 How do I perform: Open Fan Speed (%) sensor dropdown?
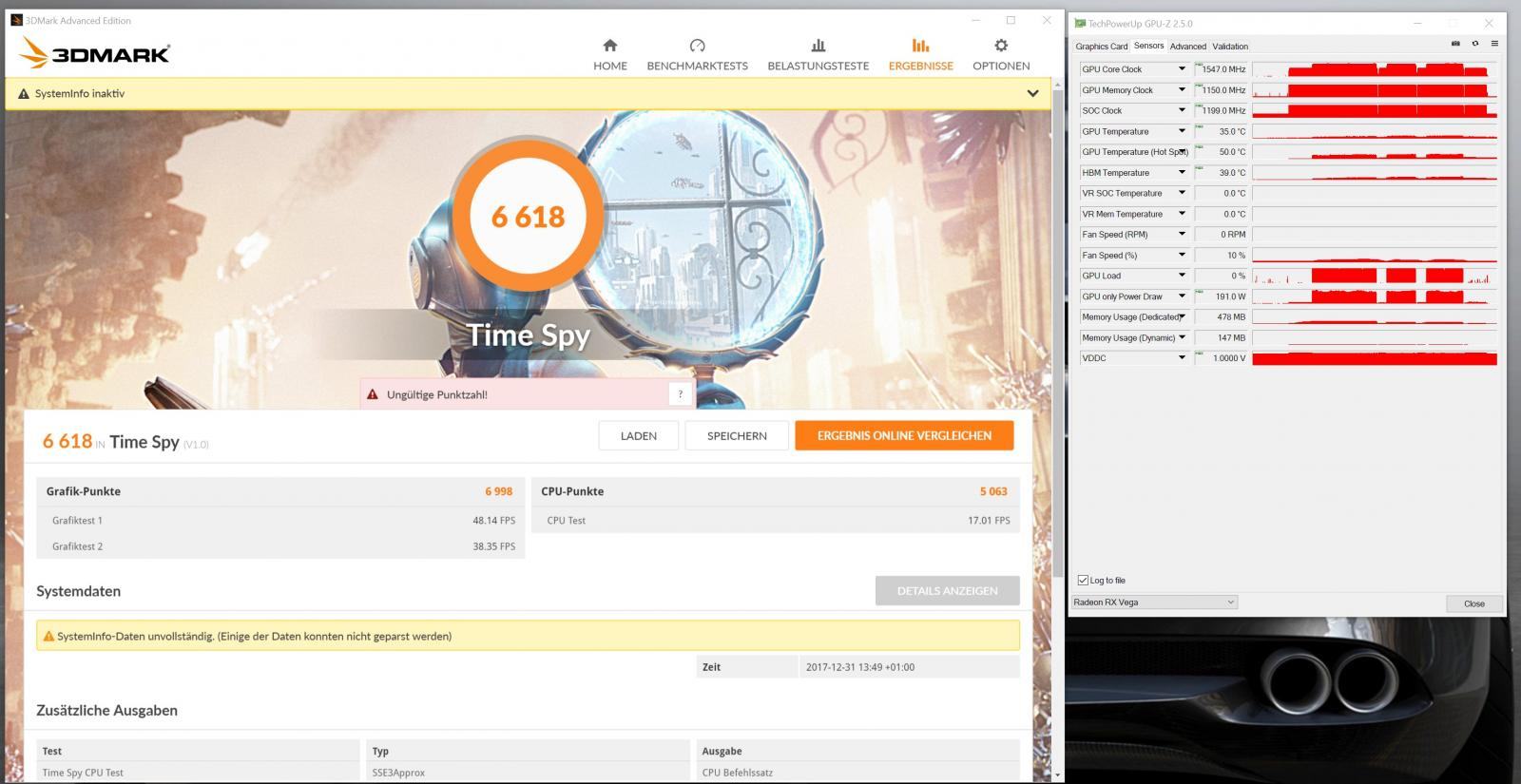pos(1182,256)
